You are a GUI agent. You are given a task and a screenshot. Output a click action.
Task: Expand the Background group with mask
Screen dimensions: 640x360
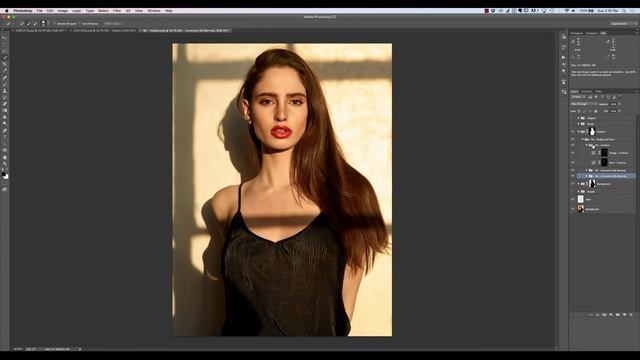[x=578, y=184]
